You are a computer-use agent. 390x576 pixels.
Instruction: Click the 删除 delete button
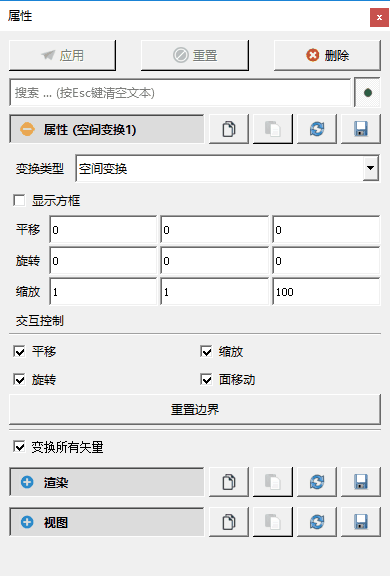327,55
